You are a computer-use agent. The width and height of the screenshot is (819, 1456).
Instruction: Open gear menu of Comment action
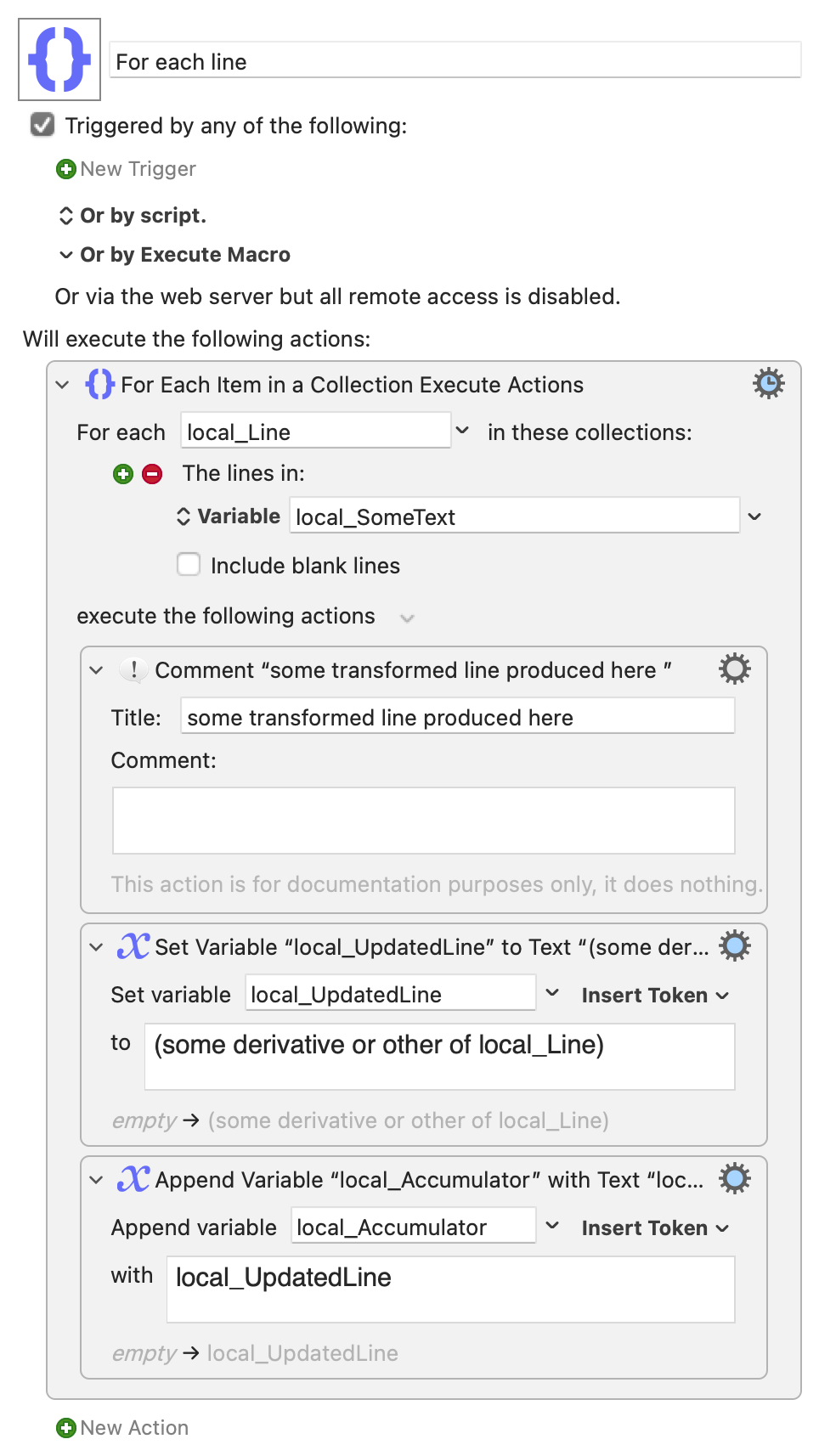click(x=735, y=669)
